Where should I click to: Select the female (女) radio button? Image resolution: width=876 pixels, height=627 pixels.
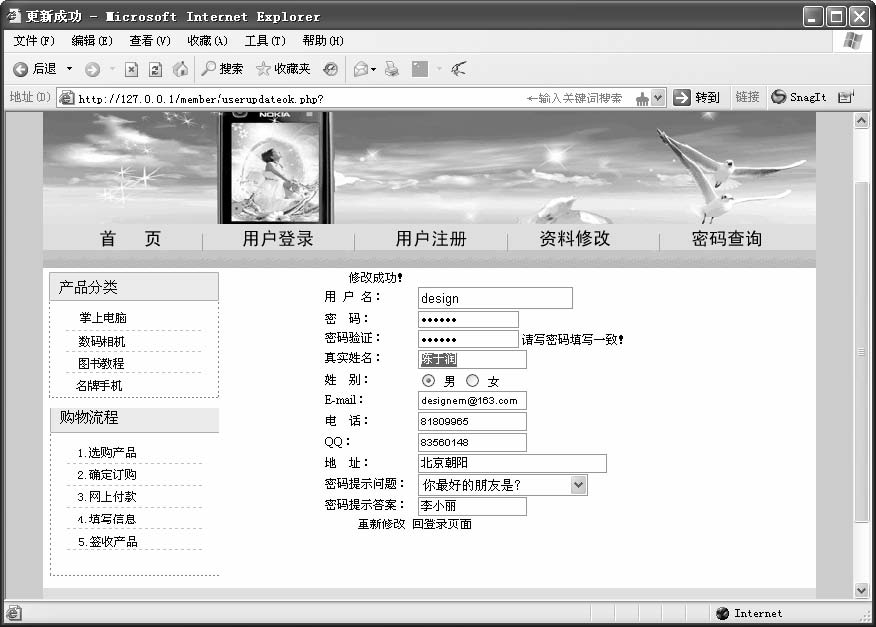[x=473, y=381]
